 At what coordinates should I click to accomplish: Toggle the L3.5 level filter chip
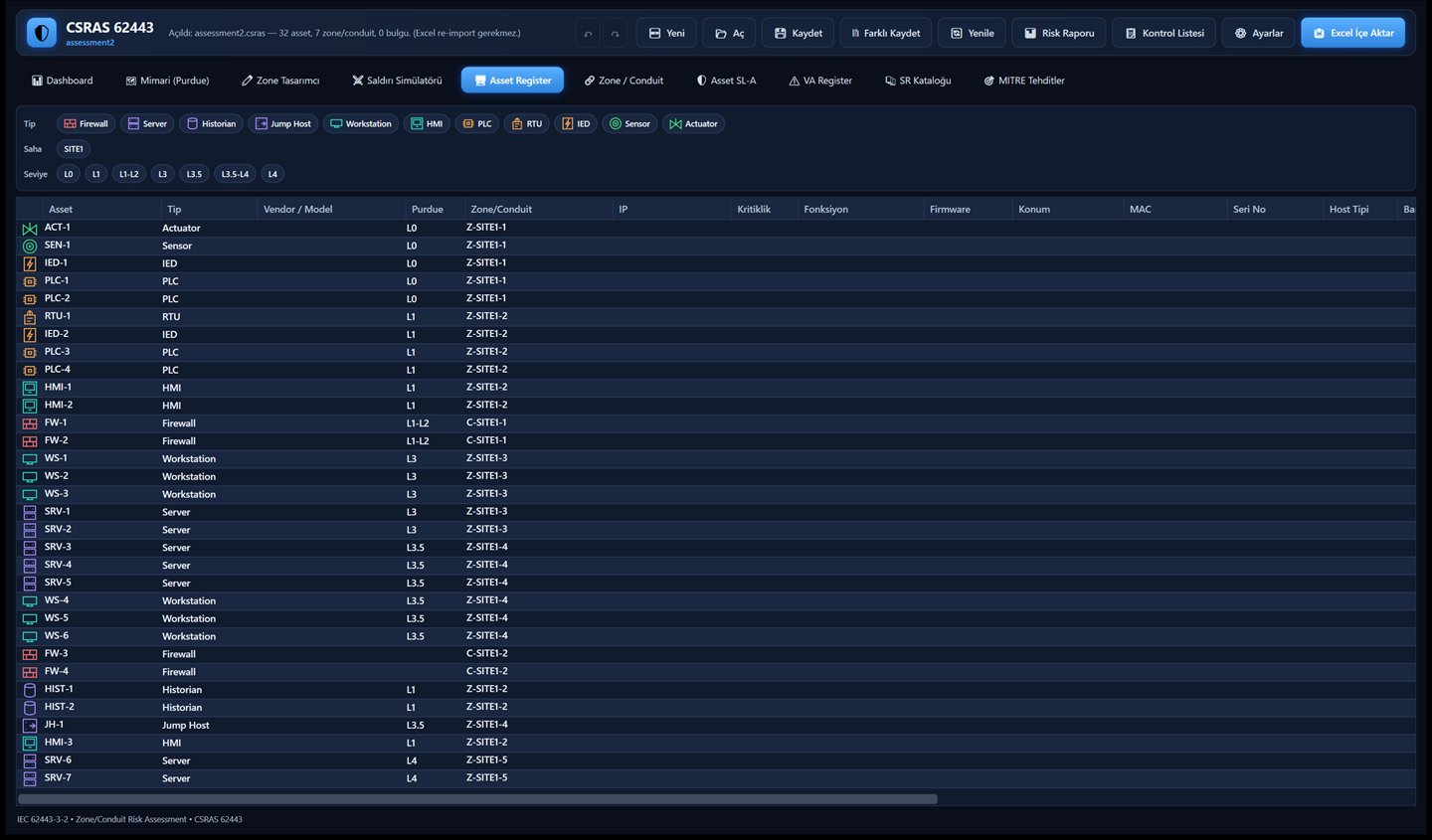coord(194,174)
